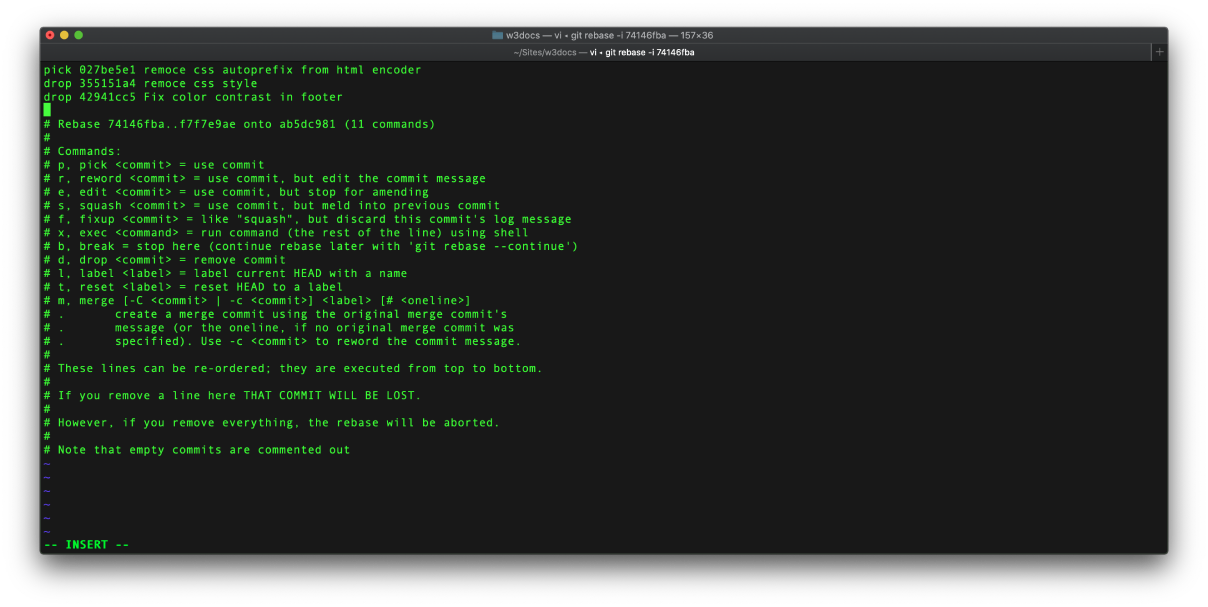This screenshot has height=607, width=1208.
Task: Click the scrollbar track on the right edge
Action: pyautogui.click(x=1163, y=300)
